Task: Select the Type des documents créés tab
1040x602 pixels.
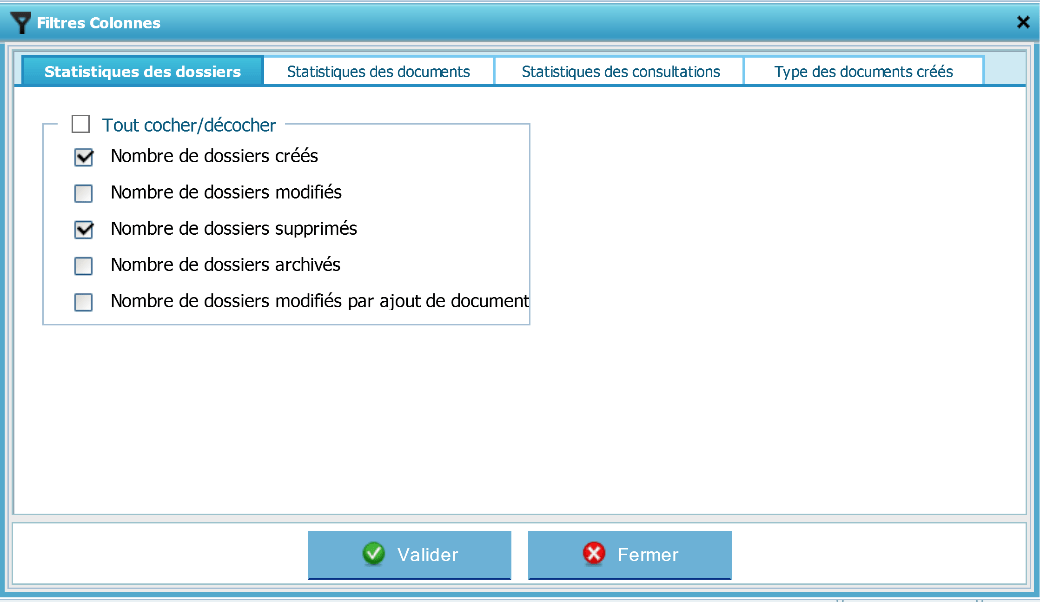Action: click(863, 72)
